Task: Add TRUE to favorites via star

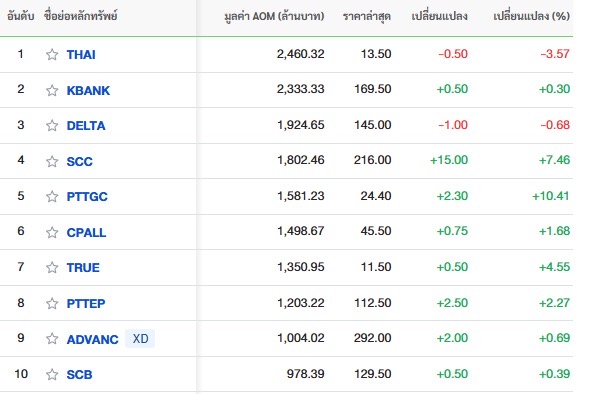Action: (x=52, y=268)
